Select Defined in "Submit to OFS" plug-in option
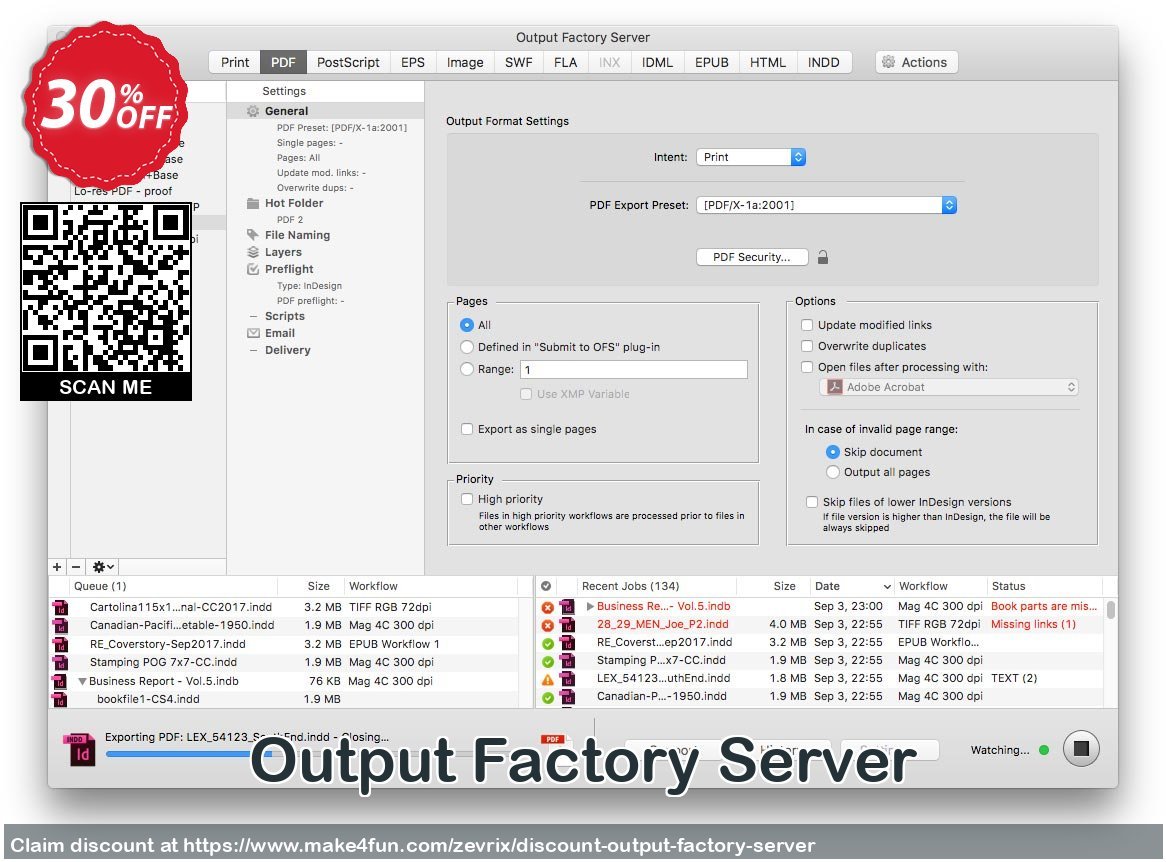Screen dimensions: 1166x862 pos(467,347)
